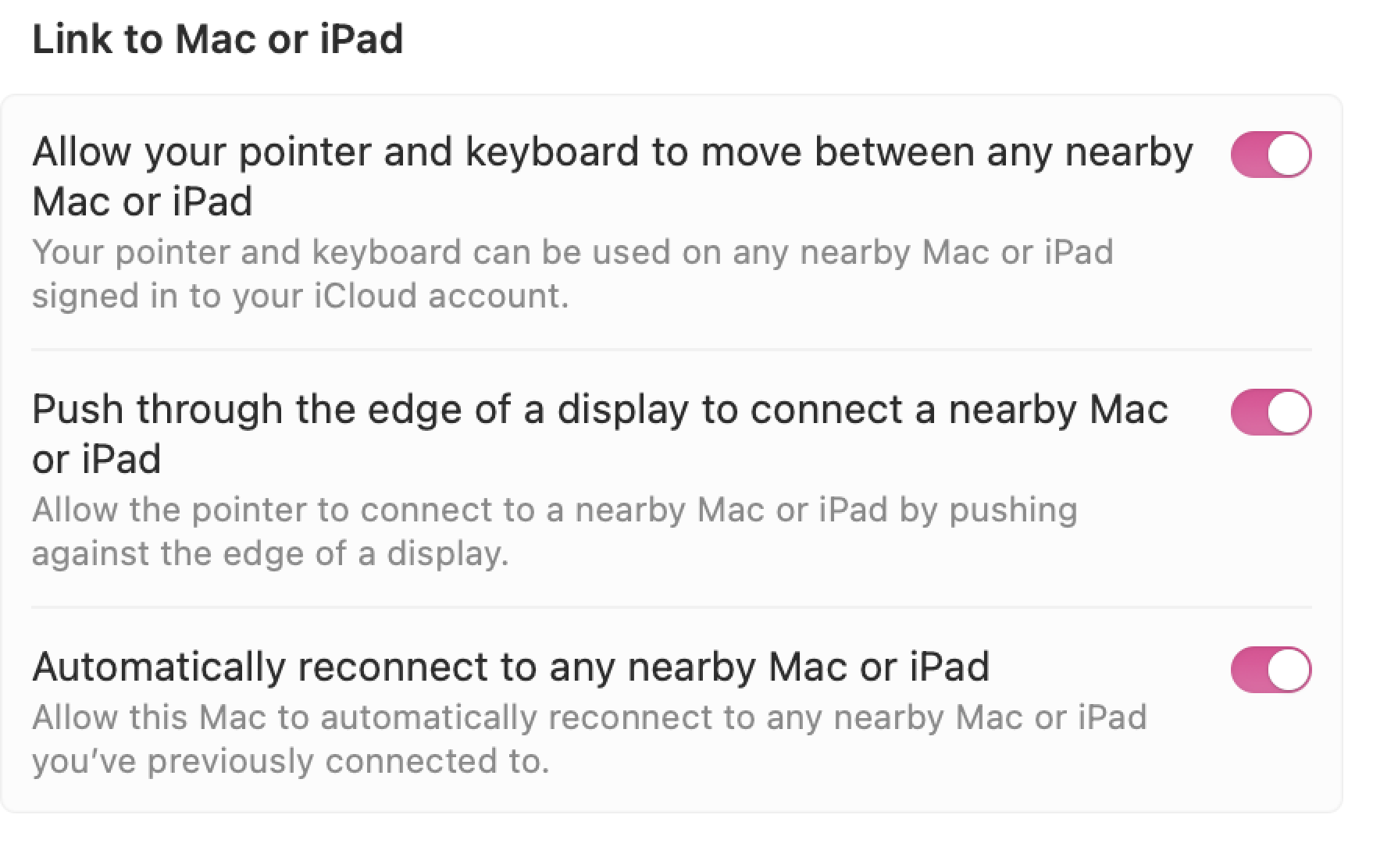Screen dimensions: 1373x868
Task: Click pink track of Push through switch
Action: click(1248, 412)
